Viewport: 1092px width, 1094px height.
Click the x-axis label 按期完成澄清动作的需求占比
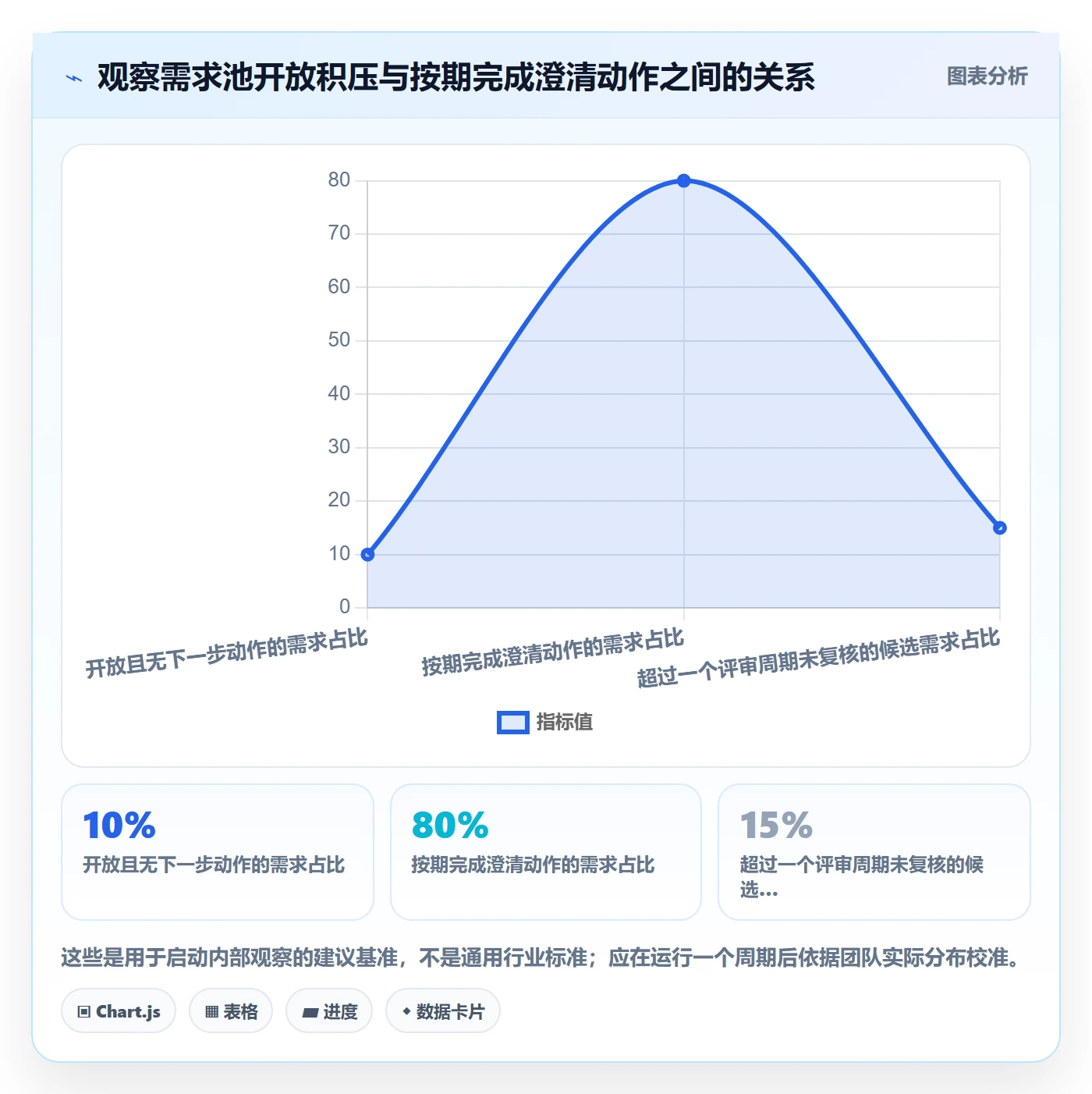[553, 652]
